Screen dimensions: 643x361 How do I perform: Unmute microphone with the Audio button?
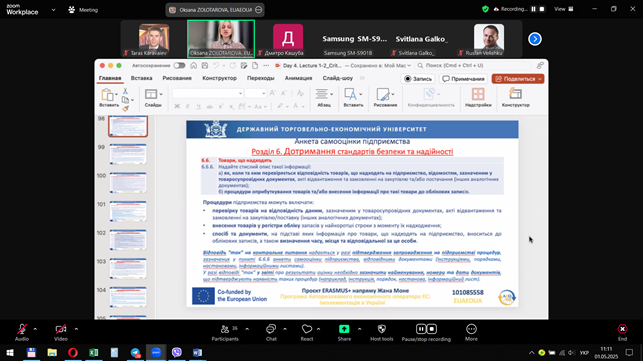click(x=22, y=332)
